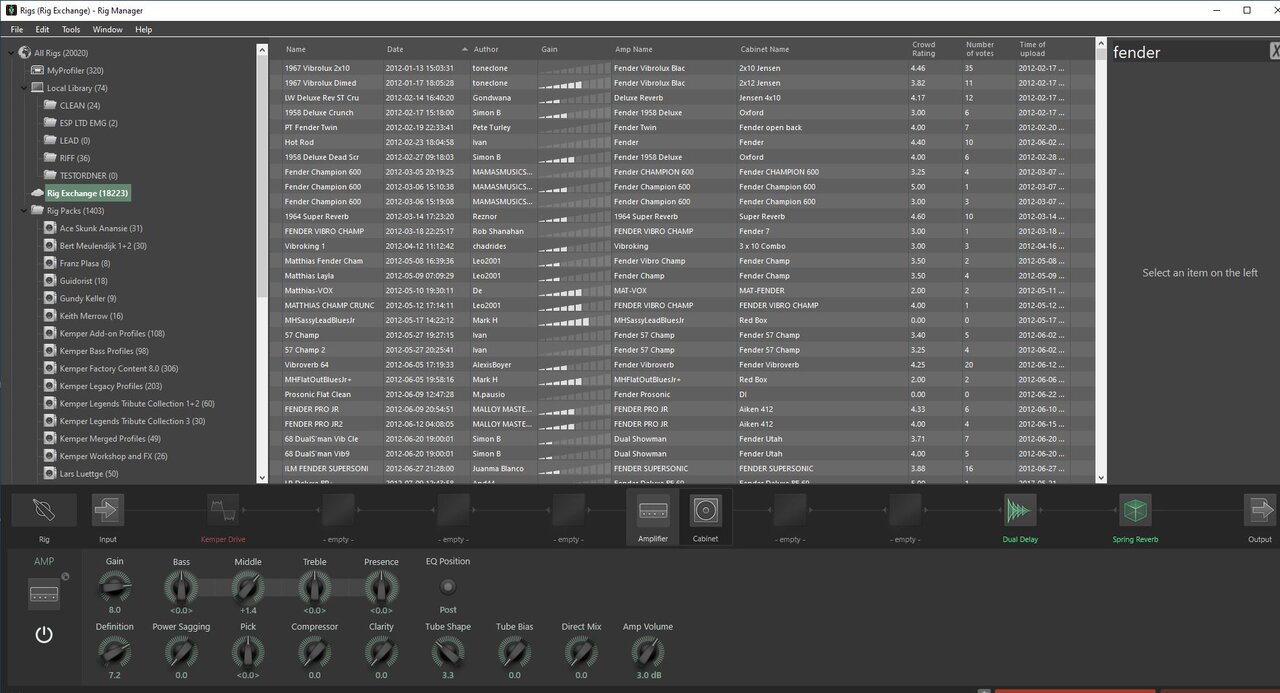Screen dimensions: 1280x693
Task: Click the Bert Meulendijk 1+2 pack icon
Action: (x=51, y=246)
